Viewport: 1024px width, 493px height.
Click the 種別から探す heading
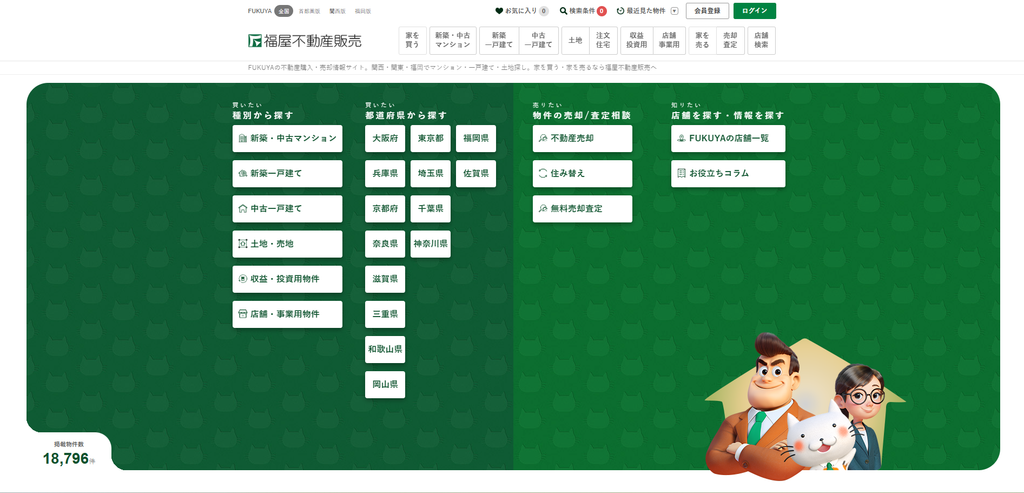[x=263, y=116]
